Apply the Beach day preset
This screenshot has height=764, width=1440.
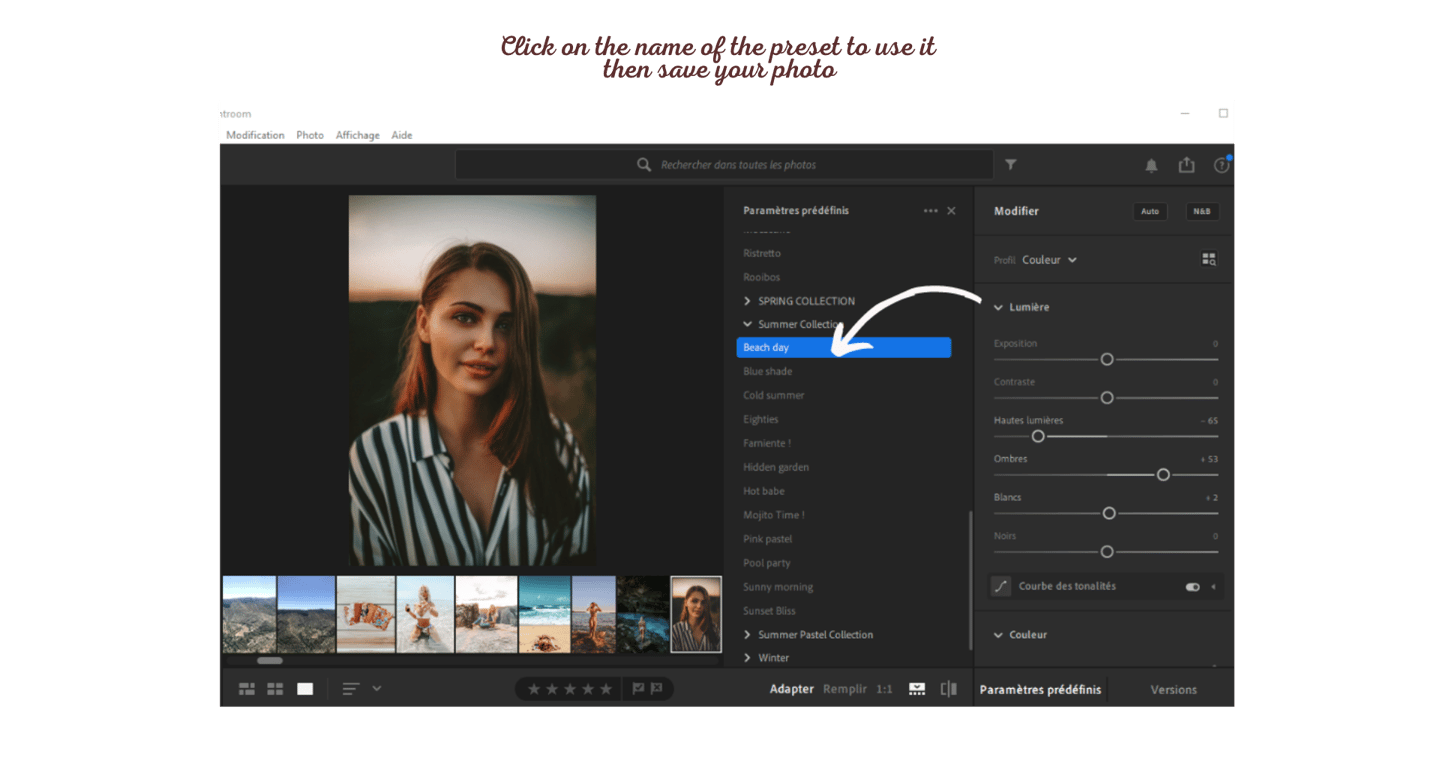tap(844, 347)
